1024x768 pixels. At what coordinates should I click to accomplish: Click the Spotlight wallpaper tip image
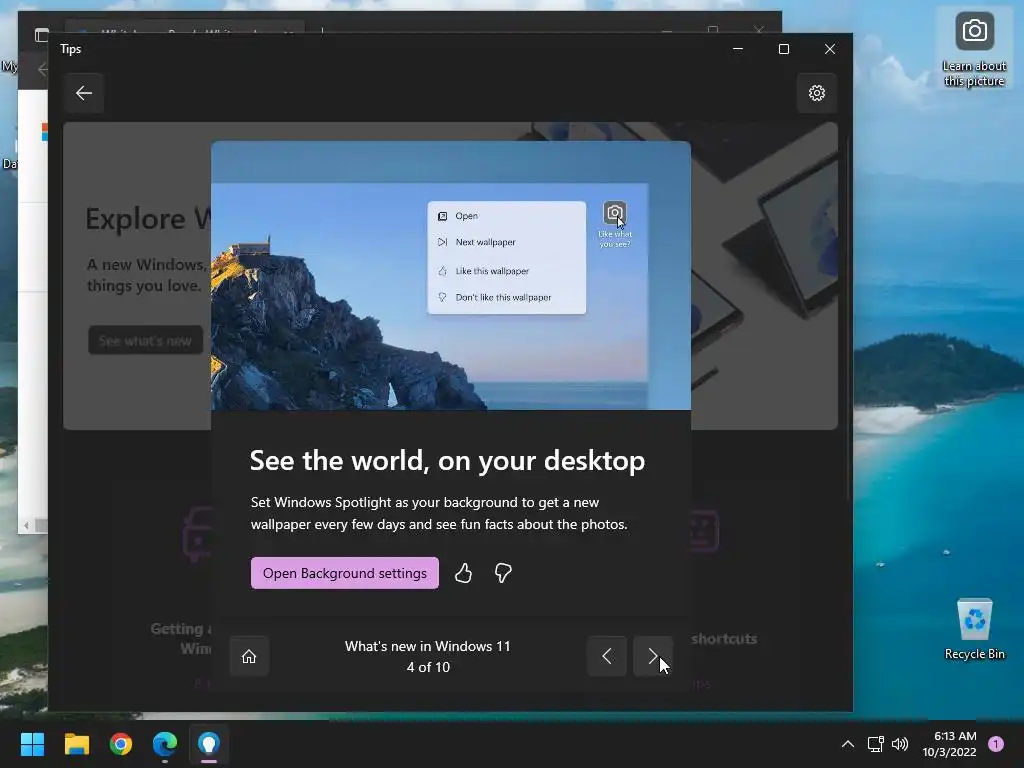[x=451, y=276]
